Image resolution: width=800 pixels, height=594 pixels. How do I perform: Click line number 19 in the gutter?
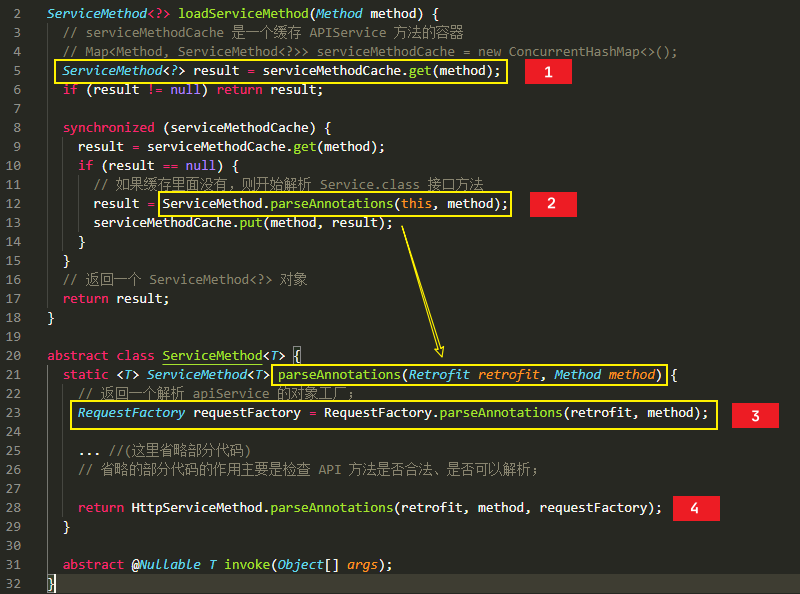(13, 337)
